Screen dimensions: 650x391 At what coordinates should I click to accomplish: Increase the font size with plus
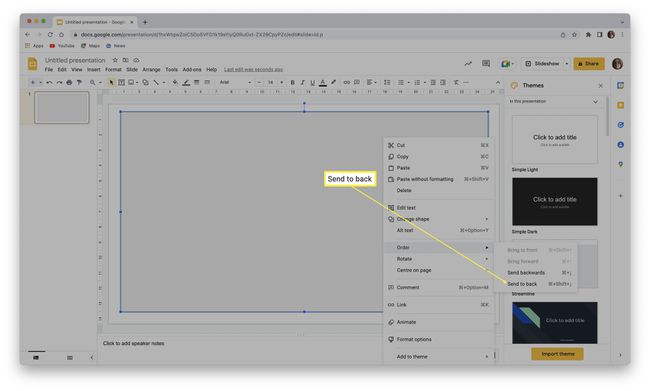tap(281, 83)
